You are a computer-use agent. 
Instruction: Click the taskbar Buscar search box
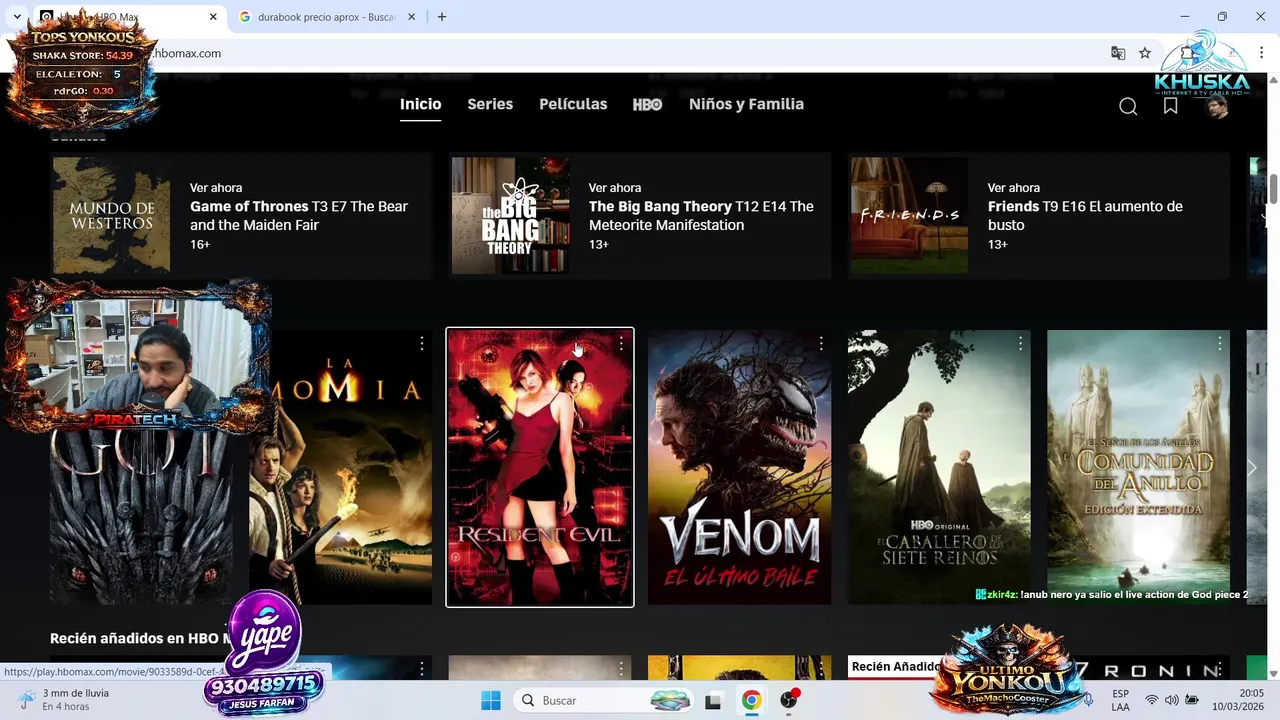point(603,701)
